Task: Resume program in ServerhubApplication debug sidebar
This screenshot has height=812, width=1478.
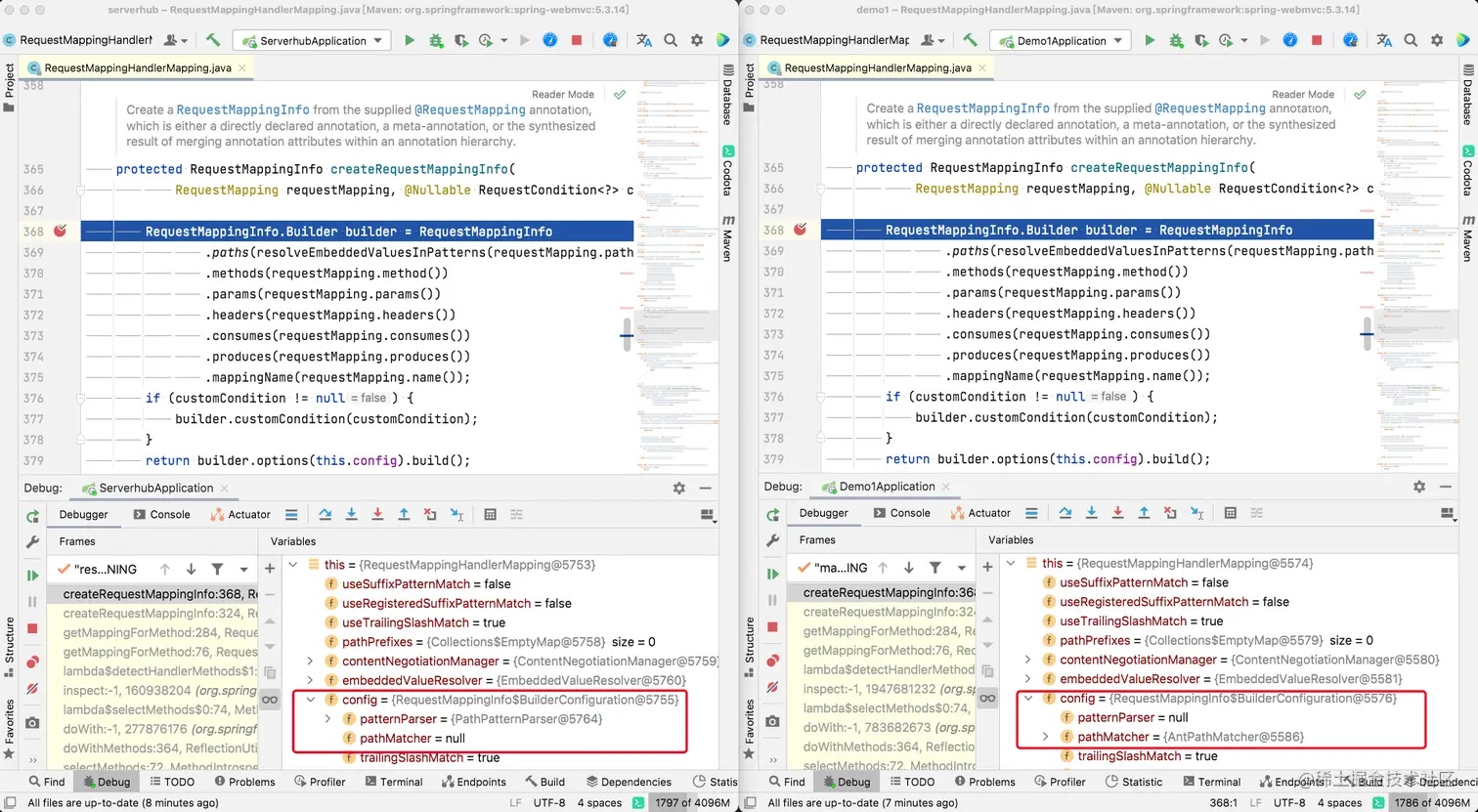Action: pos(32,576)
